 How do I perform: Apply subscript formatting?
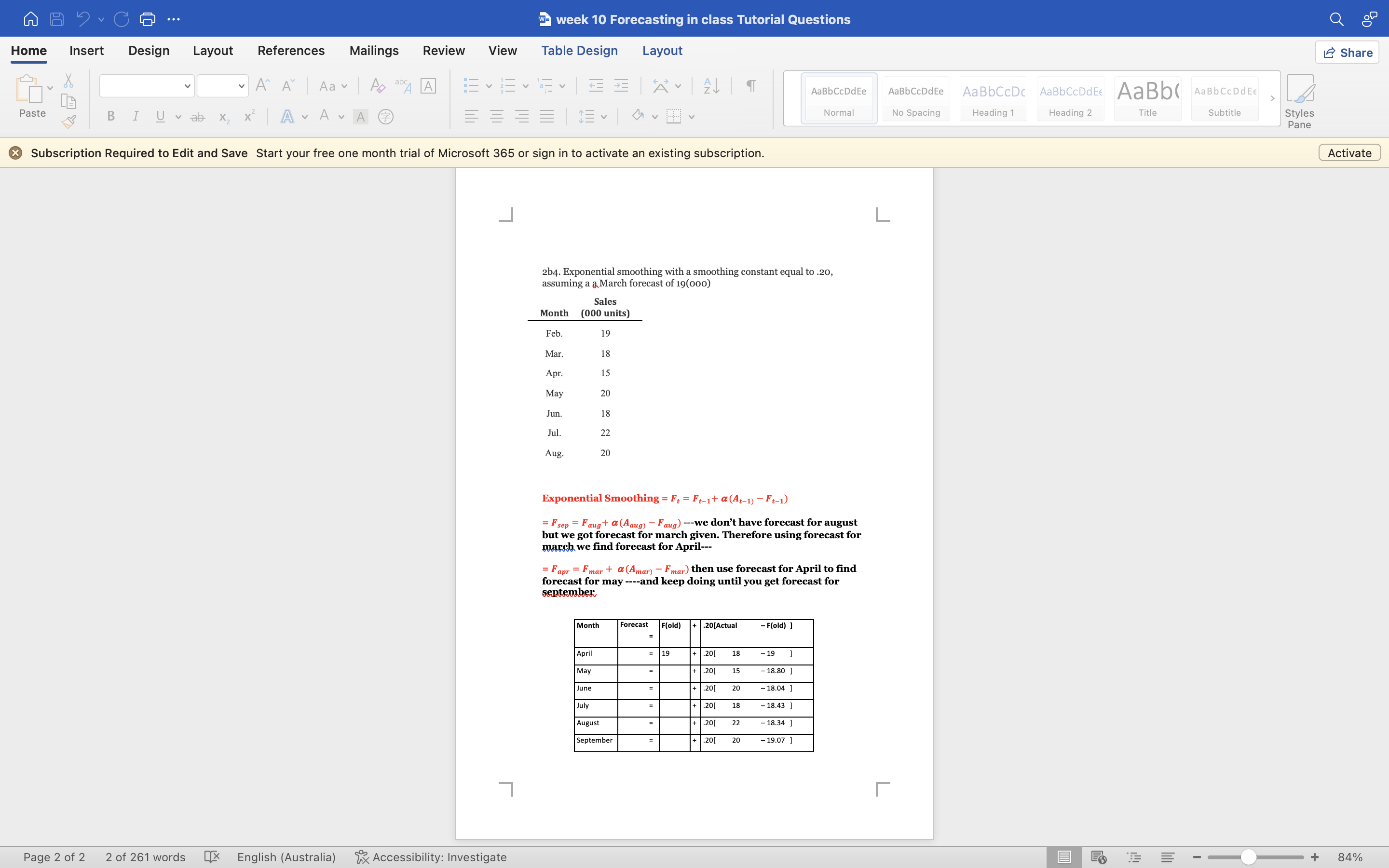(x=223, y=117)
